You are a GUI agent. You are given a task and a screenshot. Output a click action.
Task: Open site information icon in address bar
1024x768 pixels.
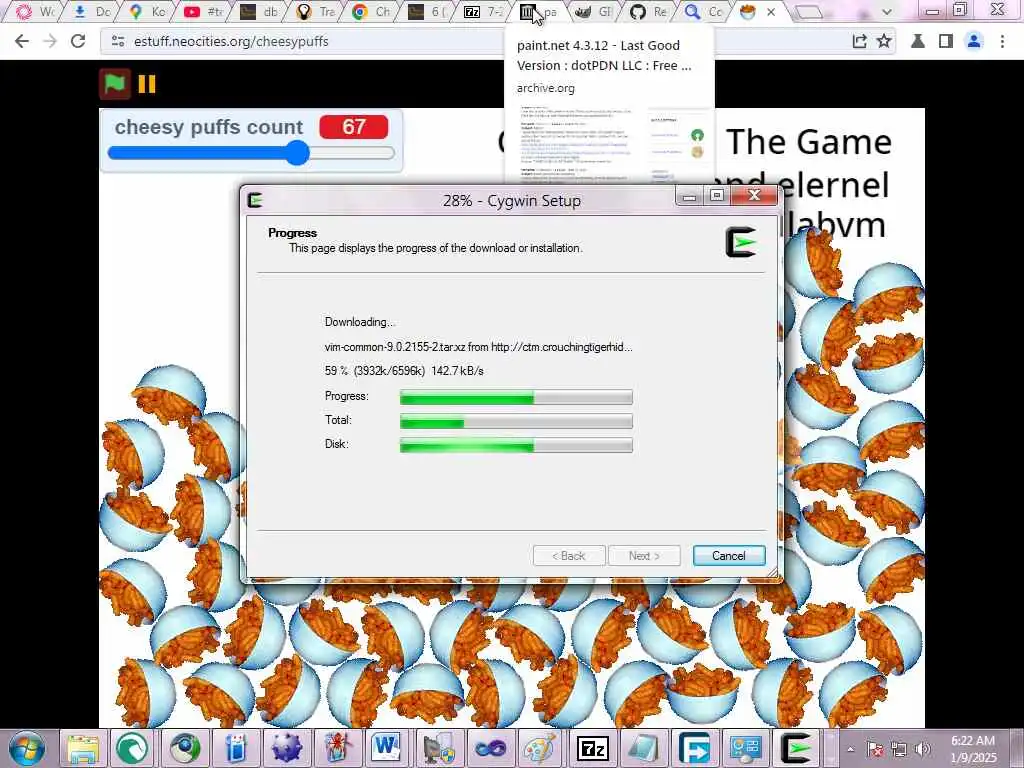click(x=118, y=41)
